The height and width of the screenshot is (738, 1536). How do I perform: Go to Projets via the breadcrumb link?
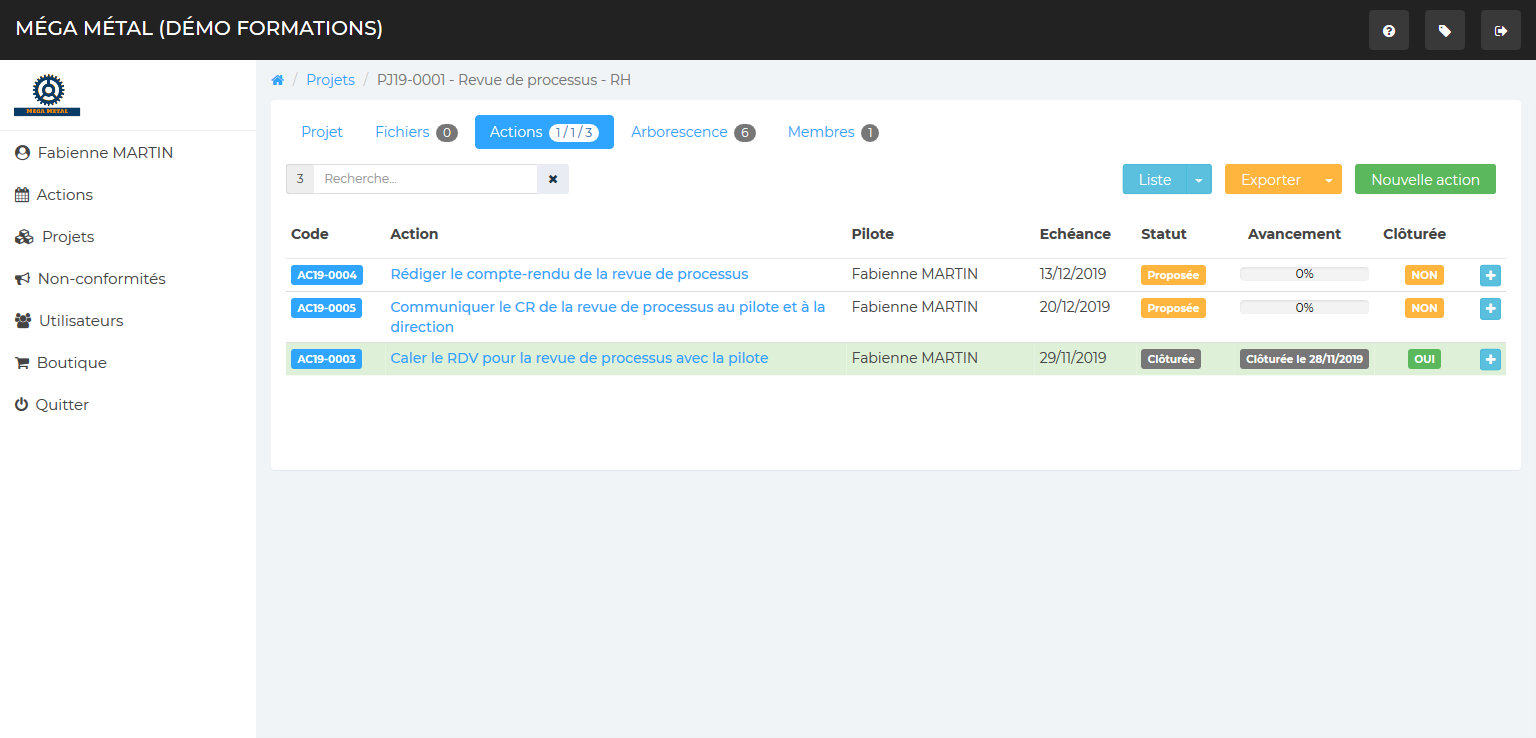click(x=330, y=80)
